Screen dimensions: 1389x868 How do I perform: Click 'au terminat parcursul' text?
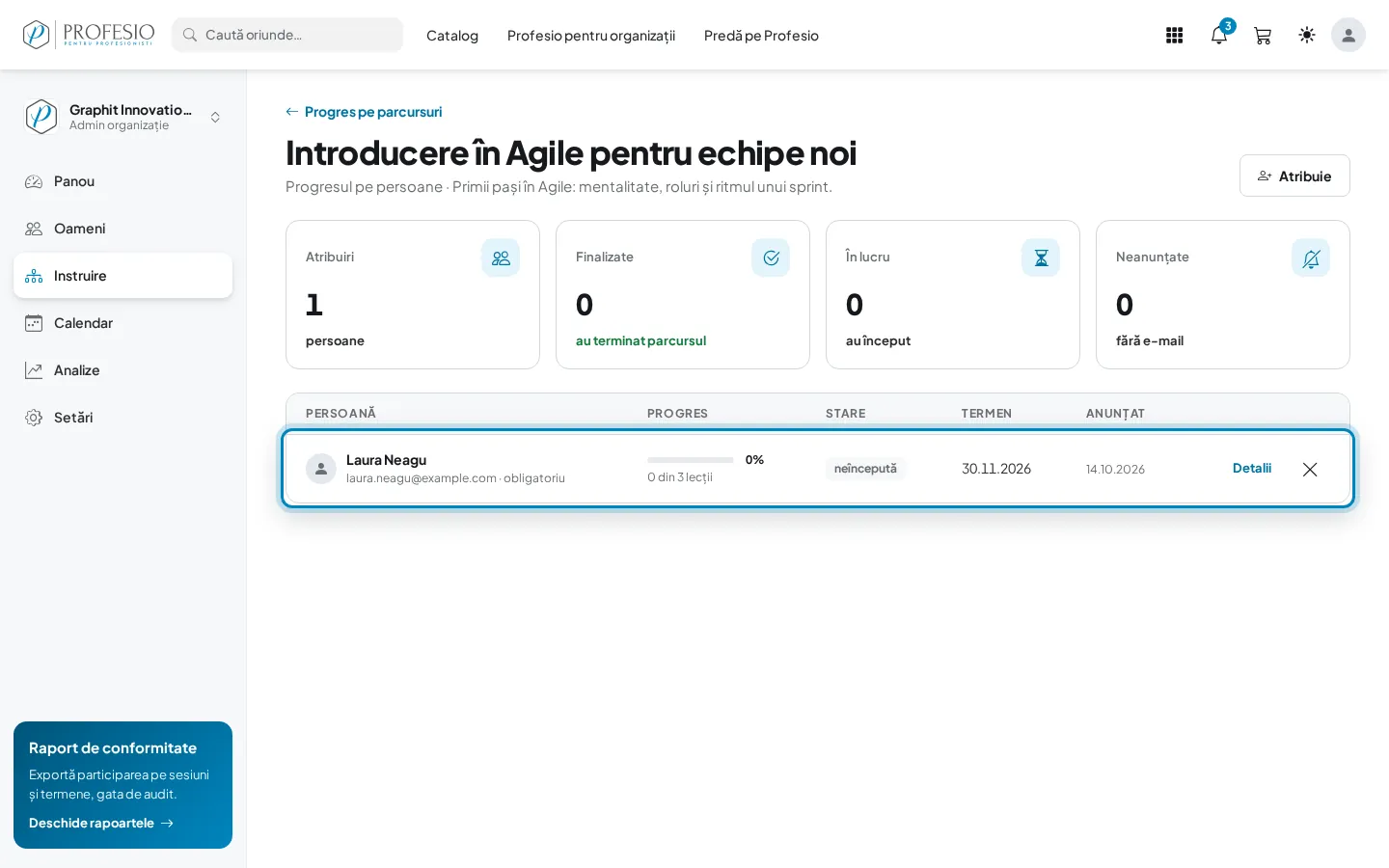[640, 340]
